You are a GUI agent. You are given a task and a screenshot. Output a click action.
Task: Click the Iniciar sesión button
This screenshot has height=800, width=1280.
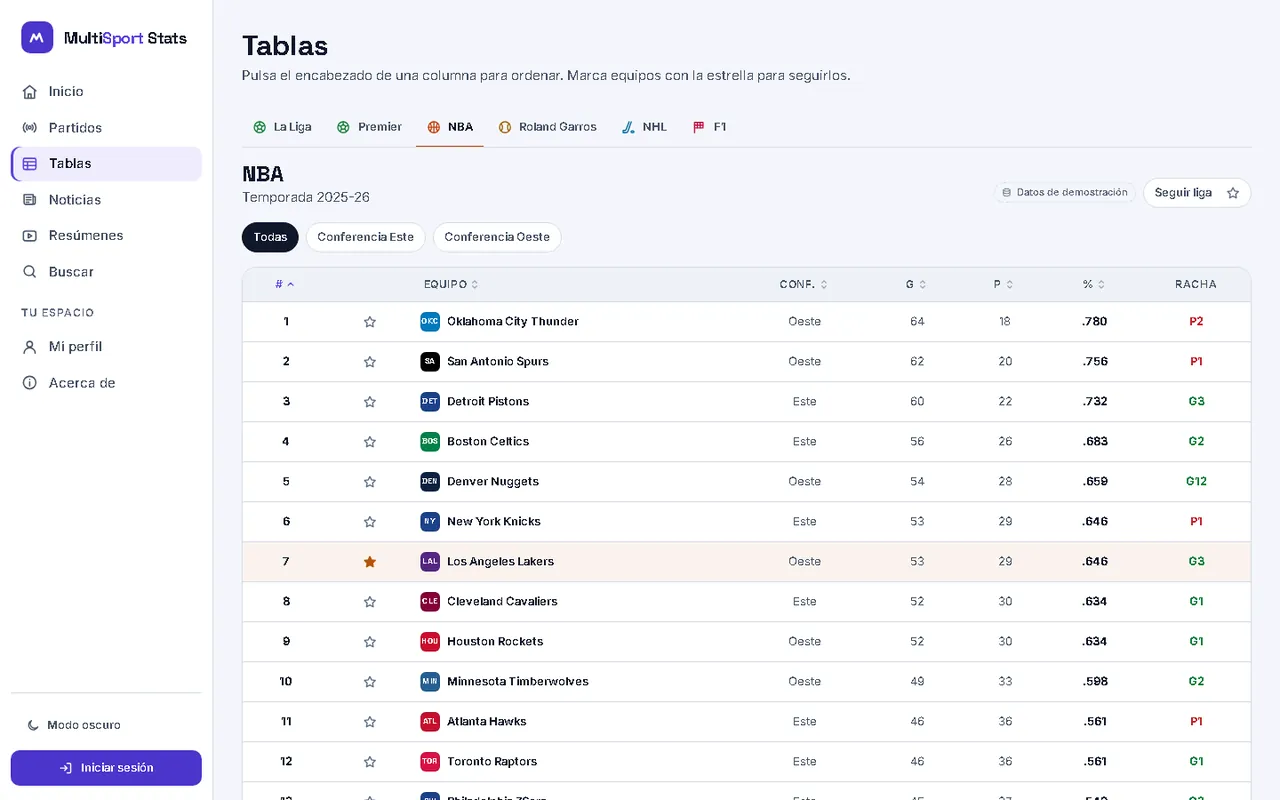(x=106, y=768)
